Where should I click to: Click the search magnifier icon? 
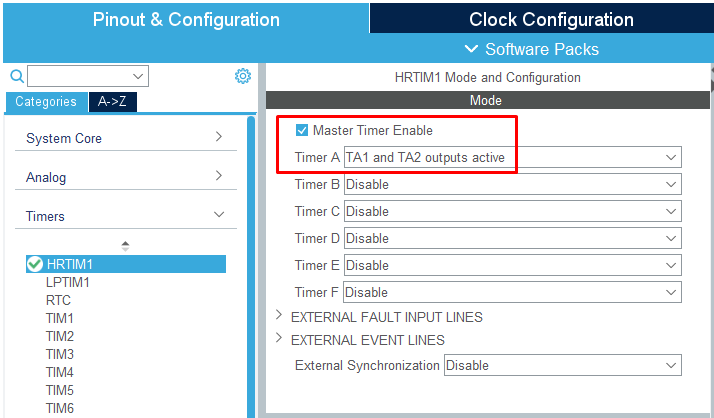tap(16, 76)
